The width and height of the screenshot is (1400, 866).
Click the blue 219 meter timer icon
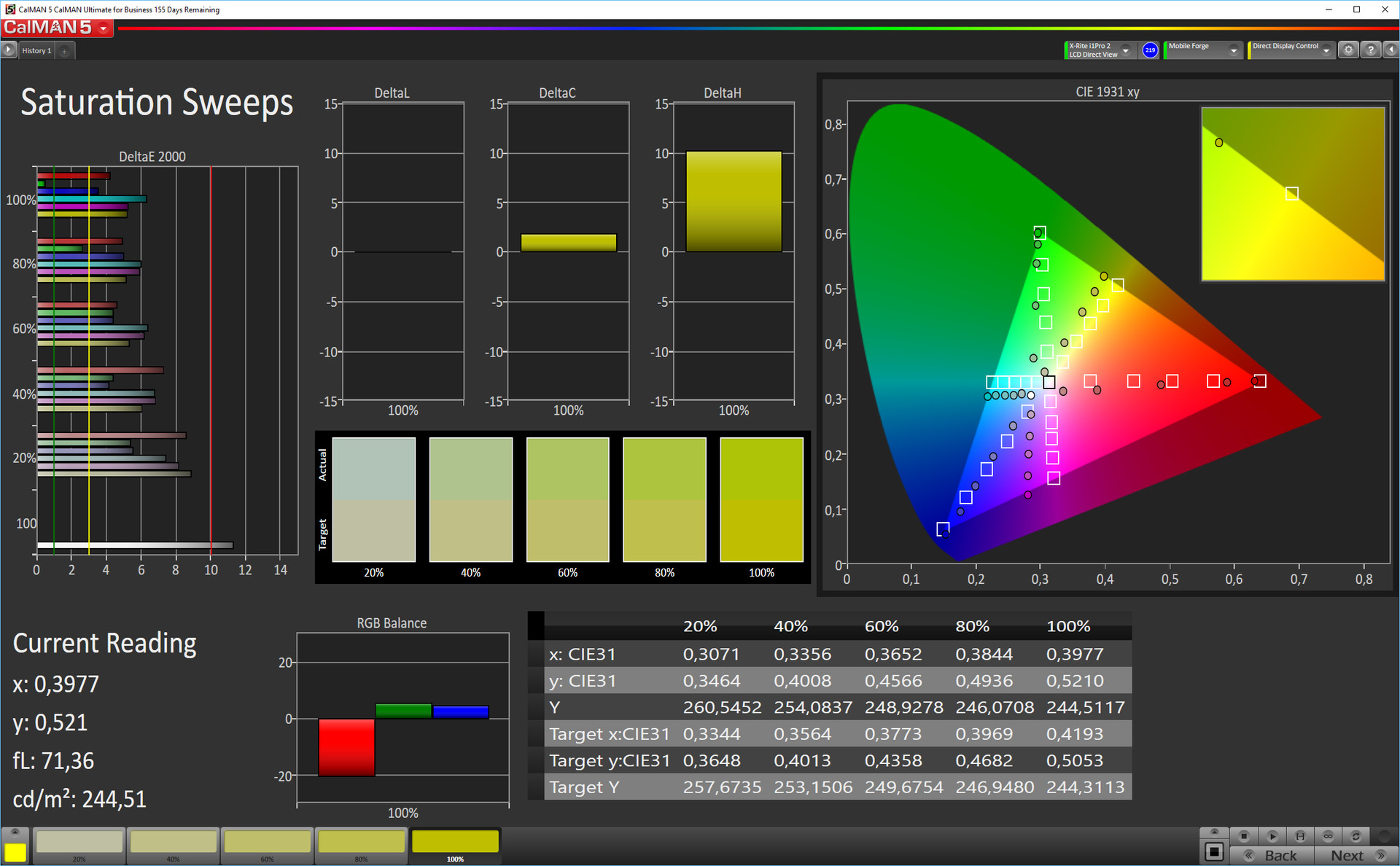[x=1150, y=50]
